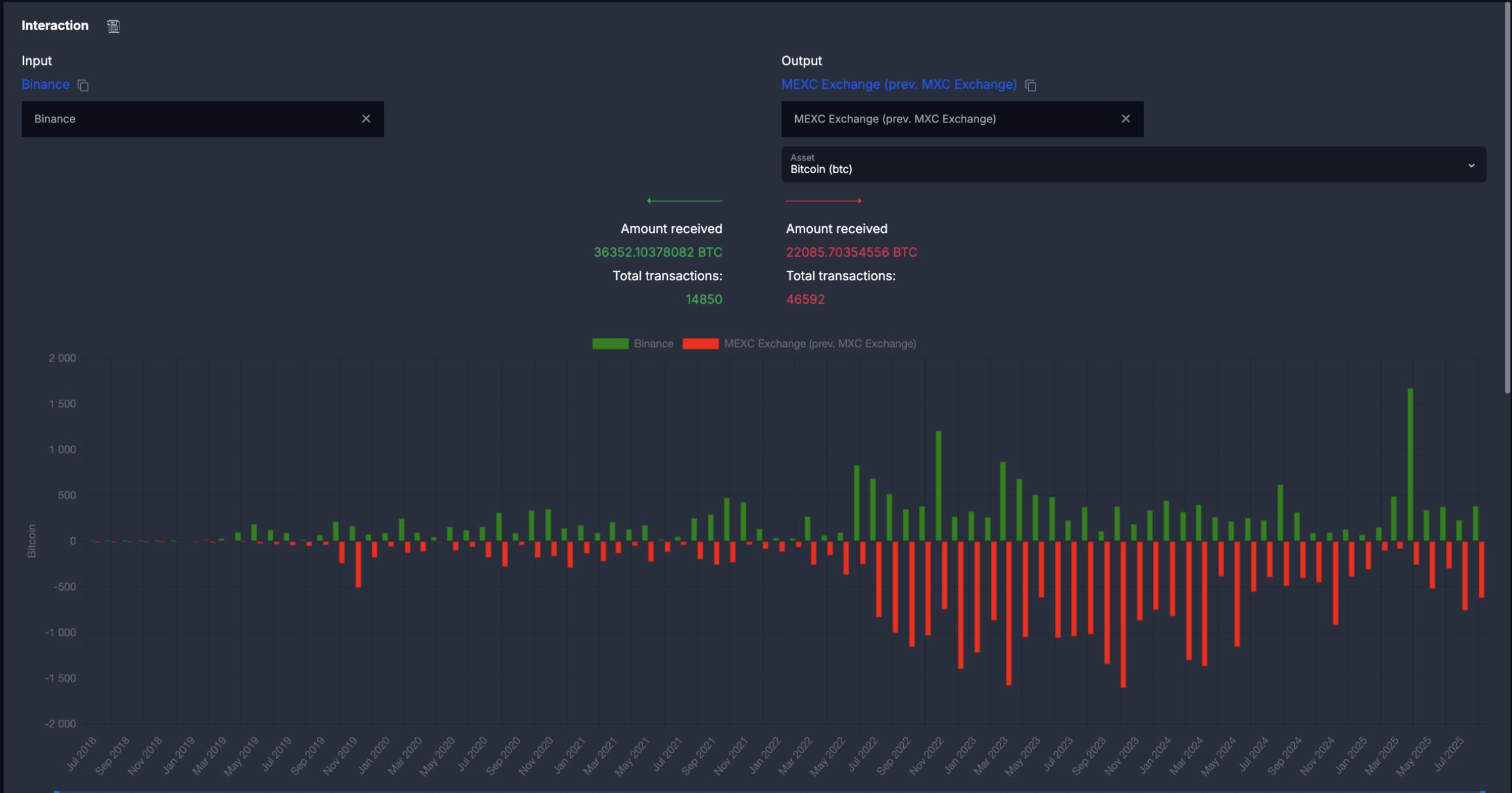Copy the Binance entity name

click(83, 85)
